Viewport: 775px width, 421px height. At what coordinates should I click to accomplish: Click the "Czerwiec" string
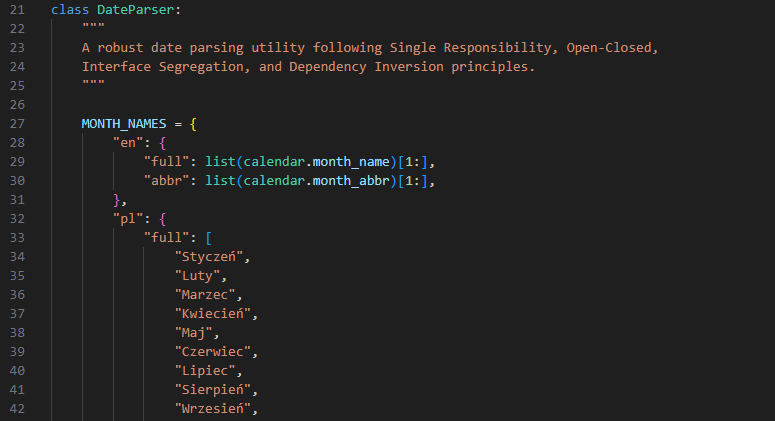pyautogui.click(x=213, y=352)
